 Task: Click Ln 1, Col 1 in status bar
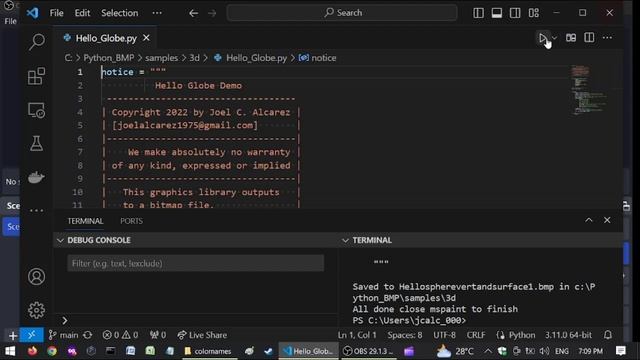[357, 335]
